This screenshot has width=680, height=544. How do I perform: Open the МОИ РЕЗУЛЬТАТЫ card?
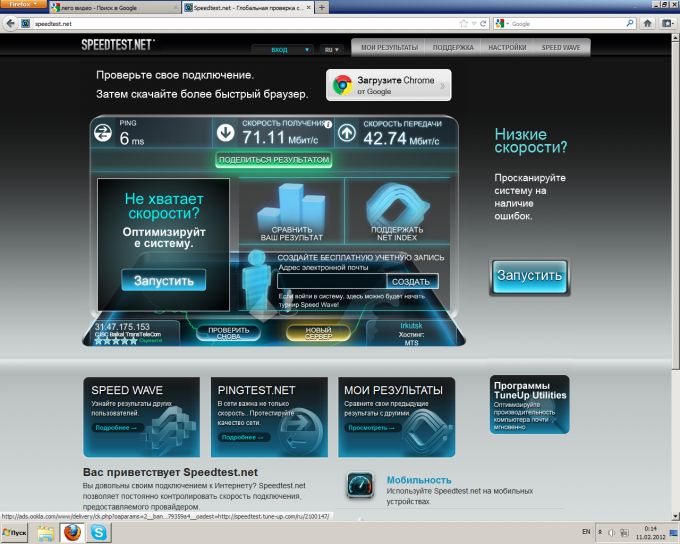[396, 417]
